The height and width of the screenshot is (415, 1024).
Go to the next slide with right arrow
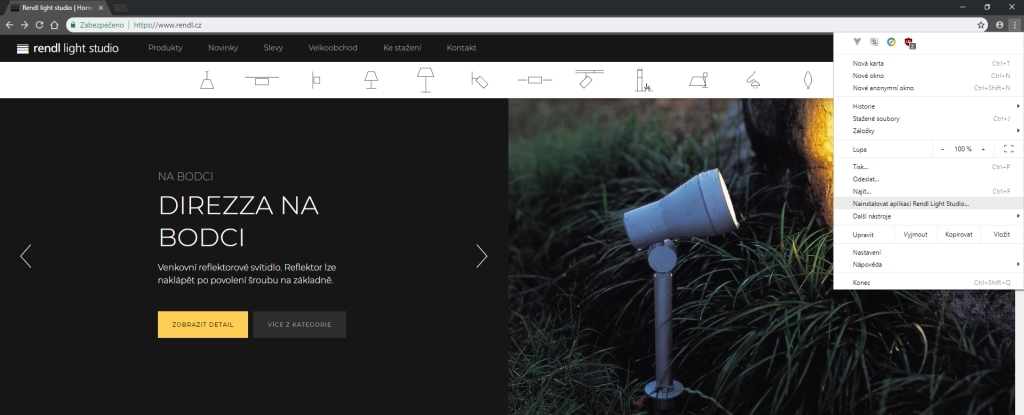(481, 256)
